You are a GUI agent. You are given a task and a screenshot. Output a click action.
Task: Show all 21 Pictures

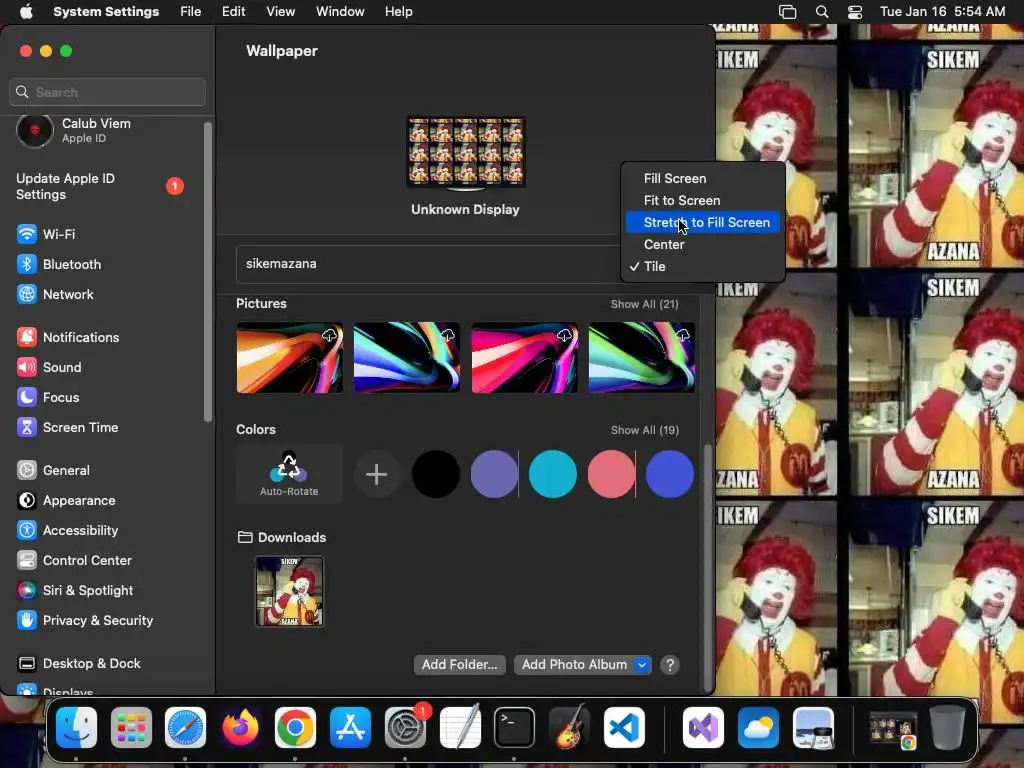[x=645, y=304]
